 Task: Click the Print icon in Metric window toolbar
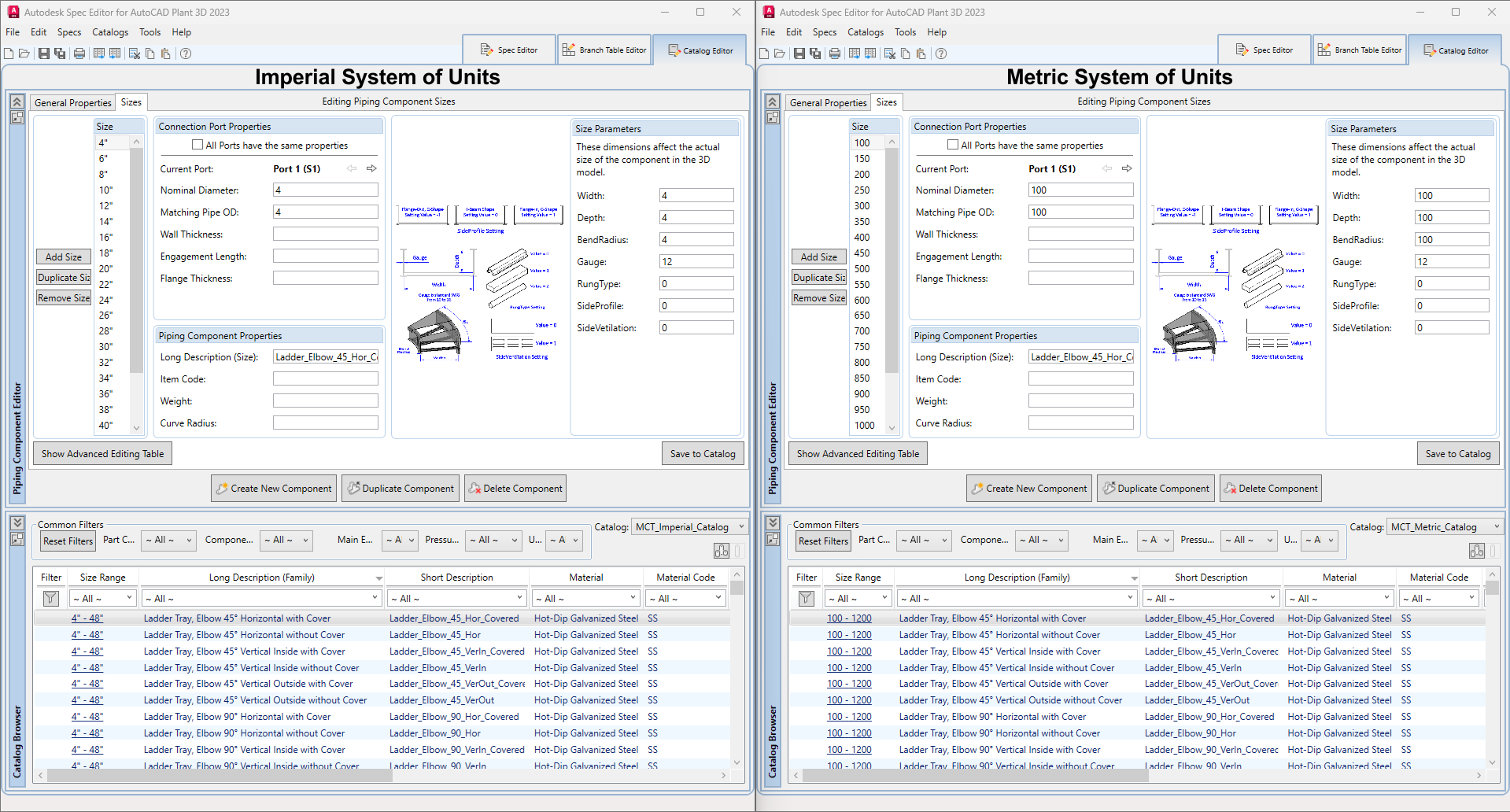[835, 54]
